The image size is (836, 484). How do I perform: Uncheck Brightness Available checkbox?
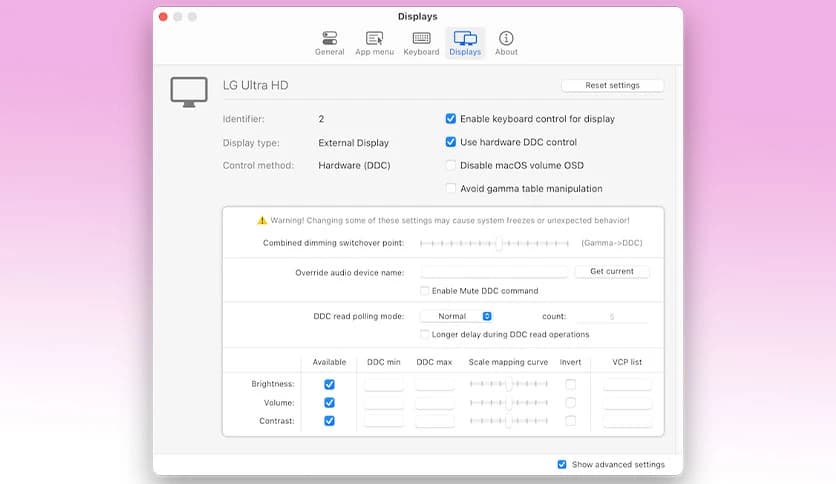[x=329, y=384]
